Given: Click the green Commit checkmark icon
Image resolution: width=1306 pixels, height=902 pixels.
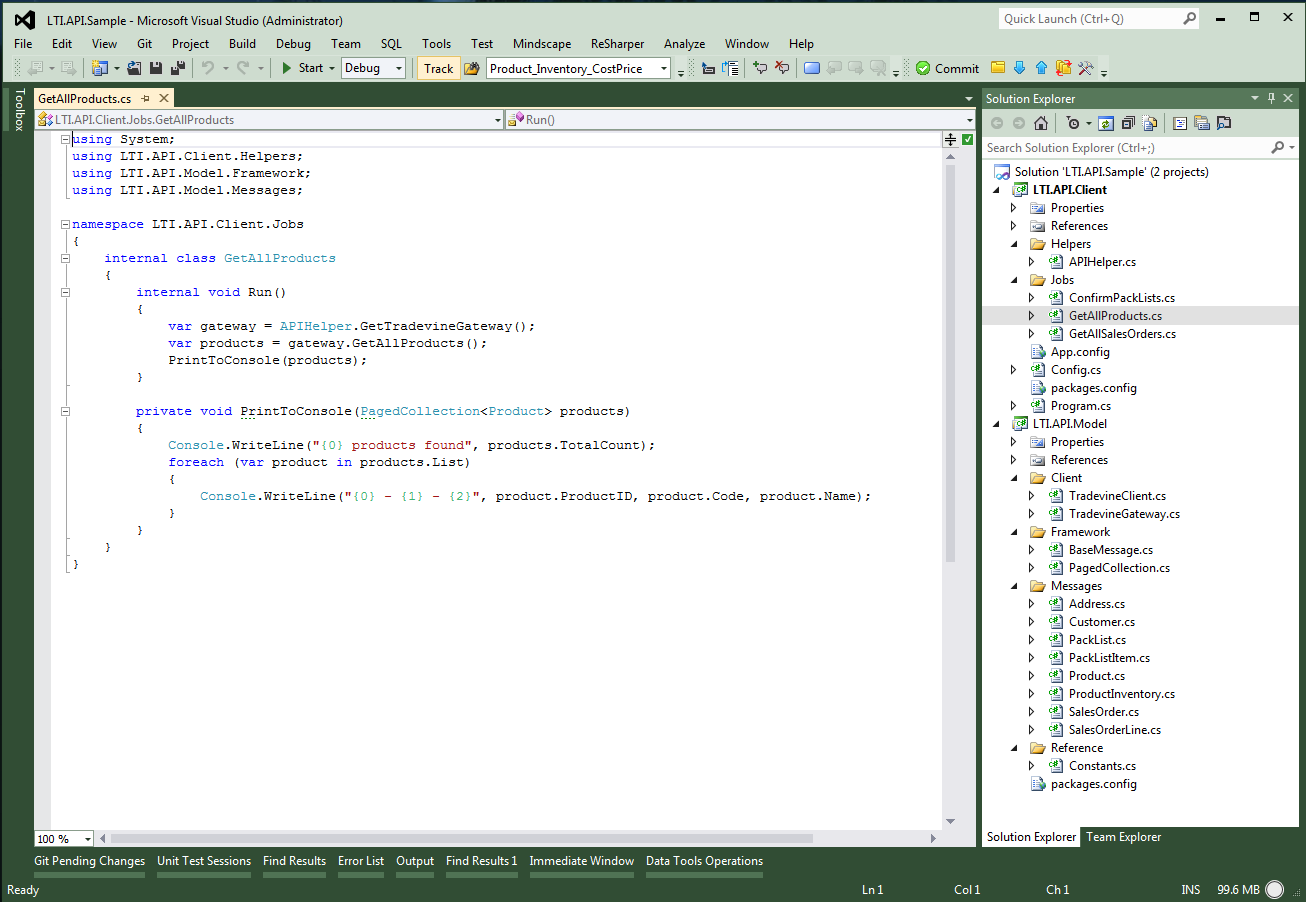Looking at the screenshot, I should point(923,68).
